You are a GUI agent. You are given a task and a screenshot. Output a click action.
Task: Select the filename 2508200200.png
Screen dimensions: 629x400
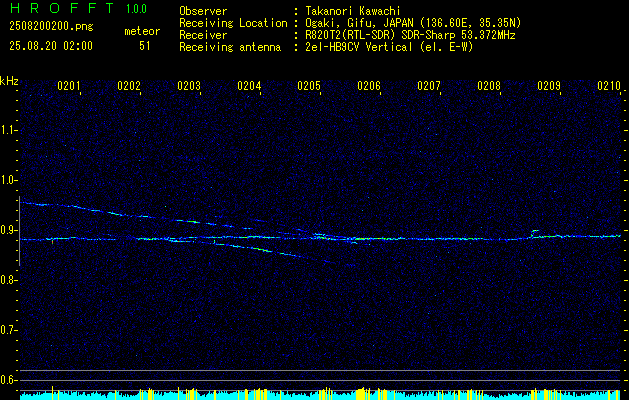[x=51, y=26]
